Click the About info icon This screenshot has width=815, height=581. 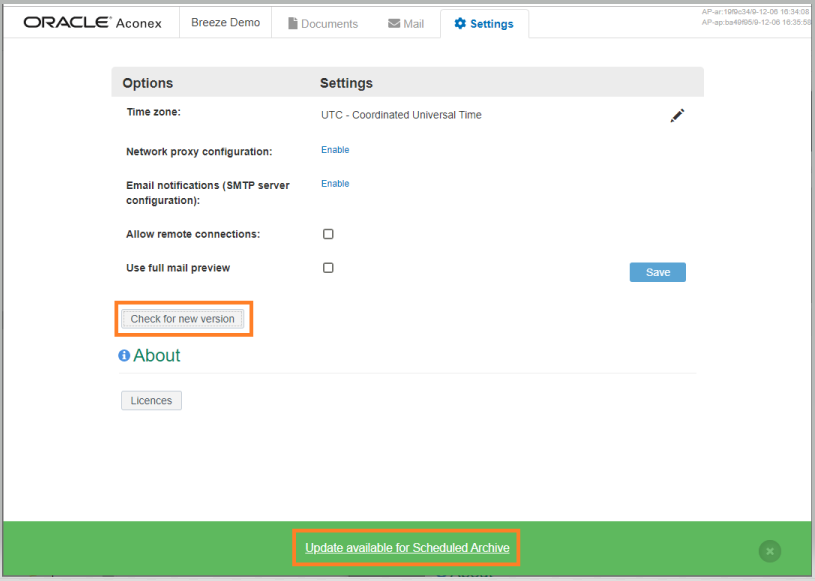[x=124, y=355]
